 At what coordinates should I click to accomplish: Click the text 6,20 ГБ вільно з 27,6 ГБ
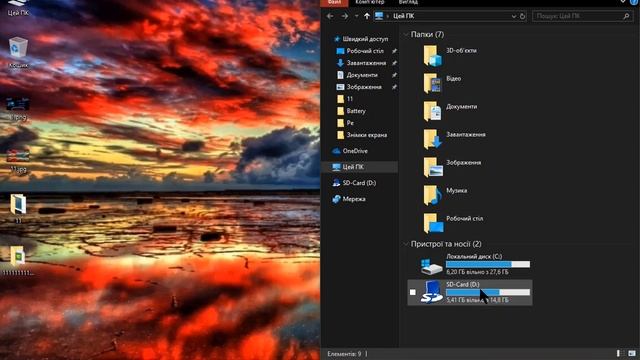pyautogui.click(x=477, y=272)
